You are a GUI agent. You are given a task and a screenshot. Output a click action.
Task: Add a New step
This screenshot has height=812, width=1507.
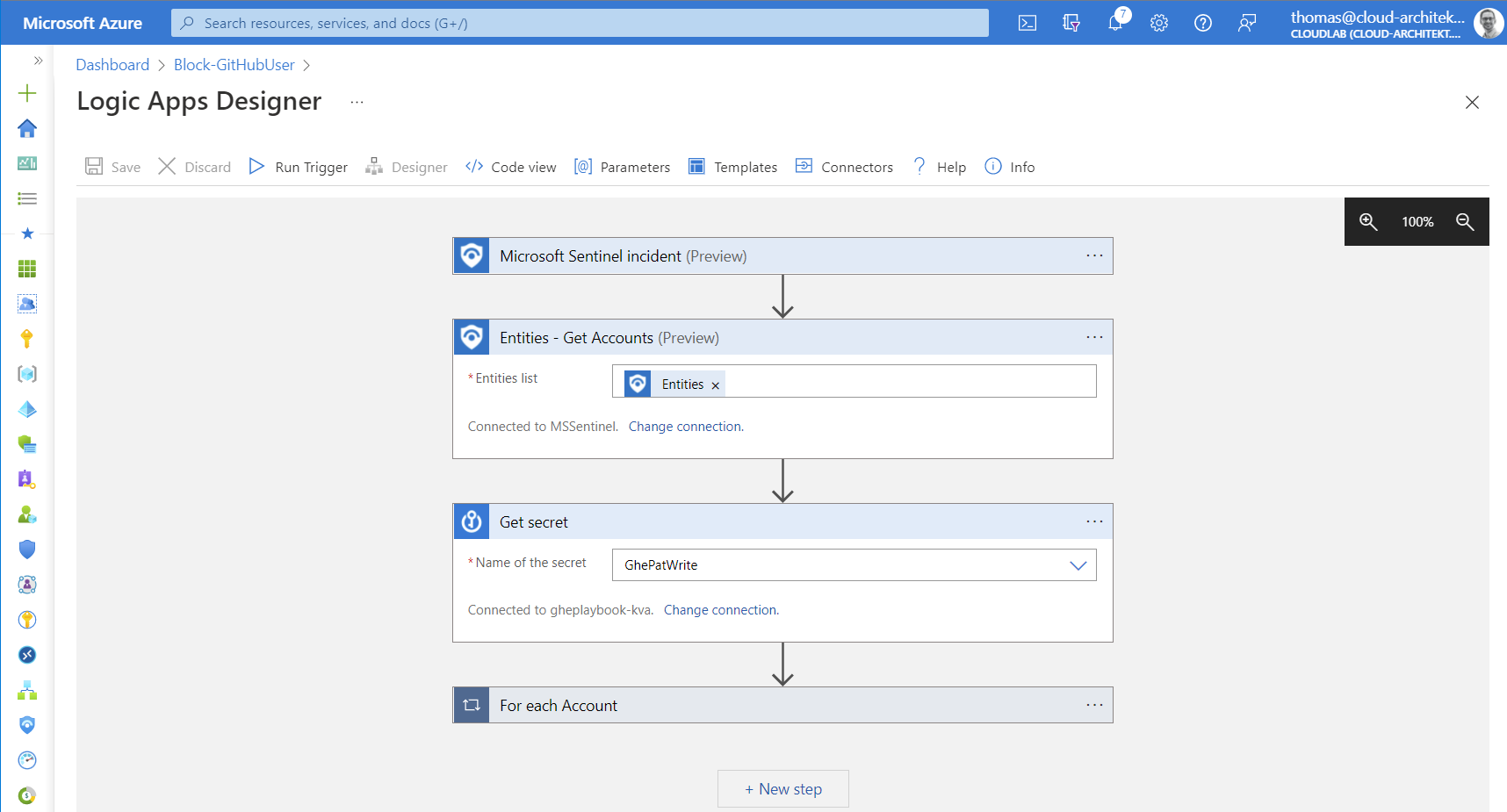pyautogui.click(x=783, y=789)
